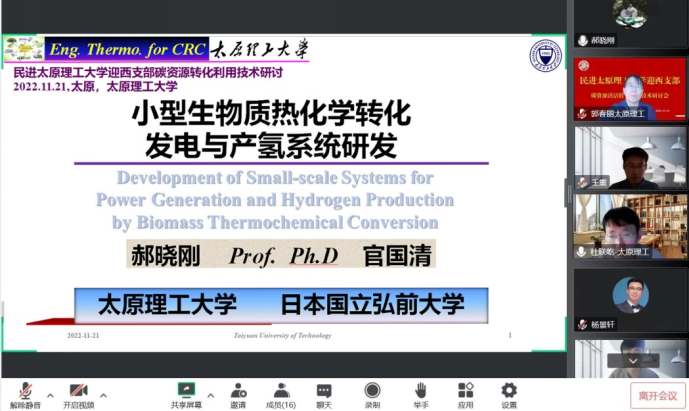Select the 杜朕屹-太原理工 video tile

tap(630, 226)
